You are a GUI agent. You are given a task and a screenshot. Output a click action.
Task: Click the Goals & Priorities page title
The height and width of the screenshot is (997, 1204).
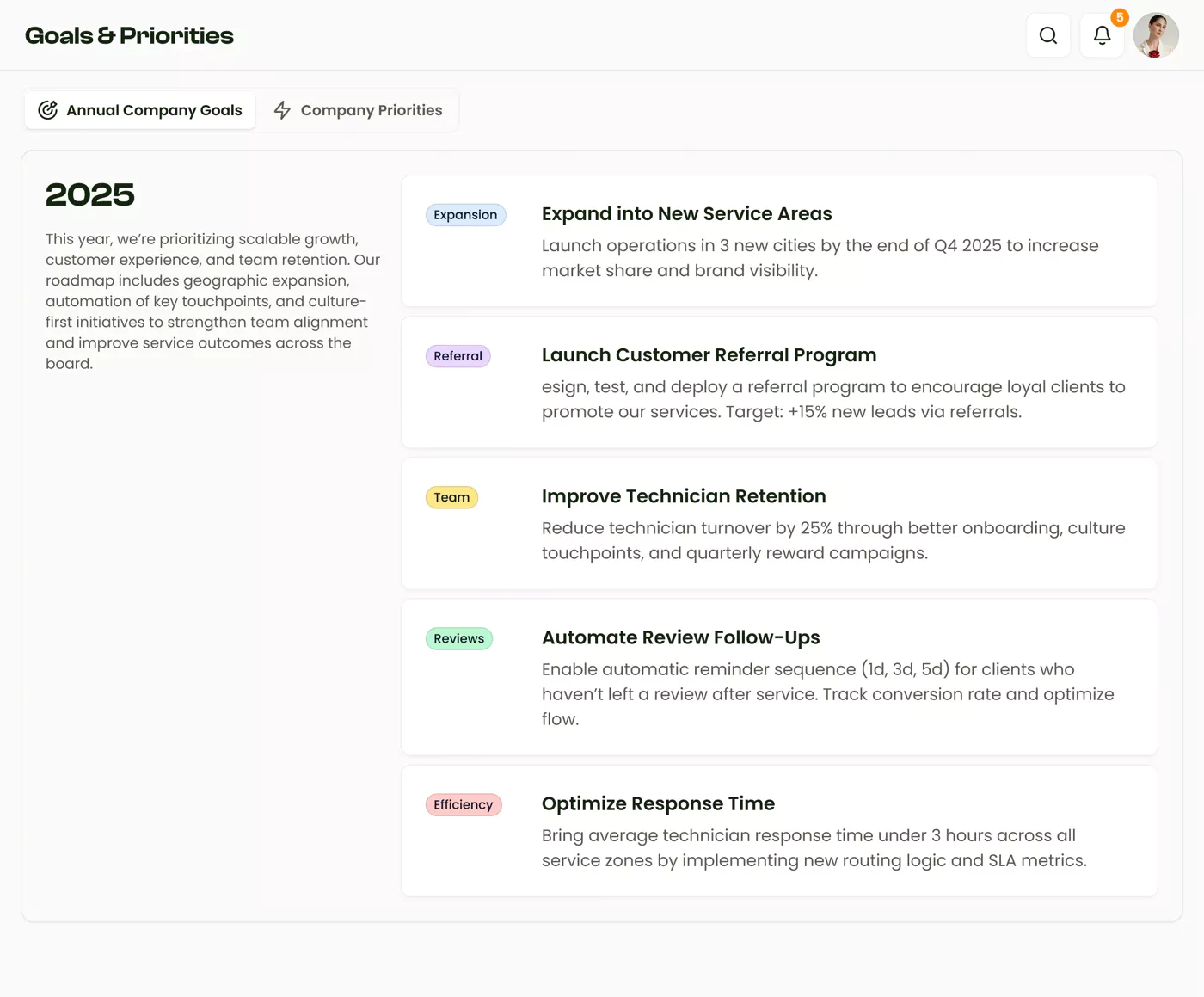pyautogui.click(x=129, y=35)
